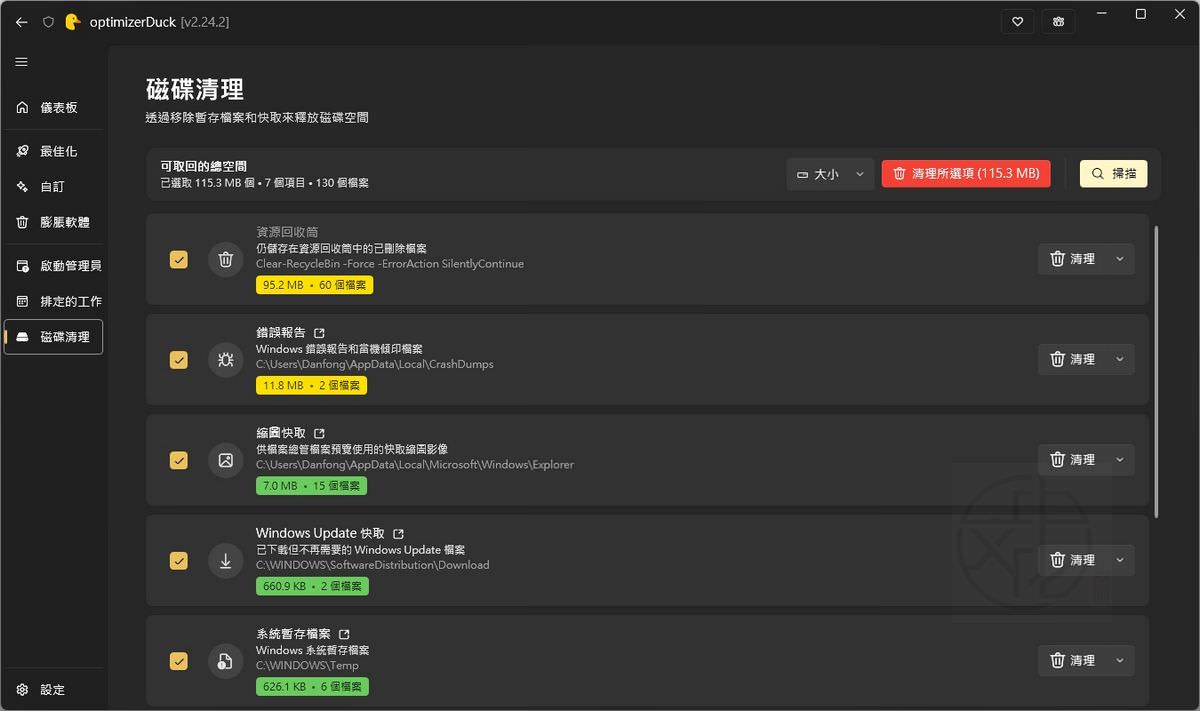The image size is (1200, 711).
Task: Click 清理 button for Windows Update 快取
Action: click(x=1072, y=560)
